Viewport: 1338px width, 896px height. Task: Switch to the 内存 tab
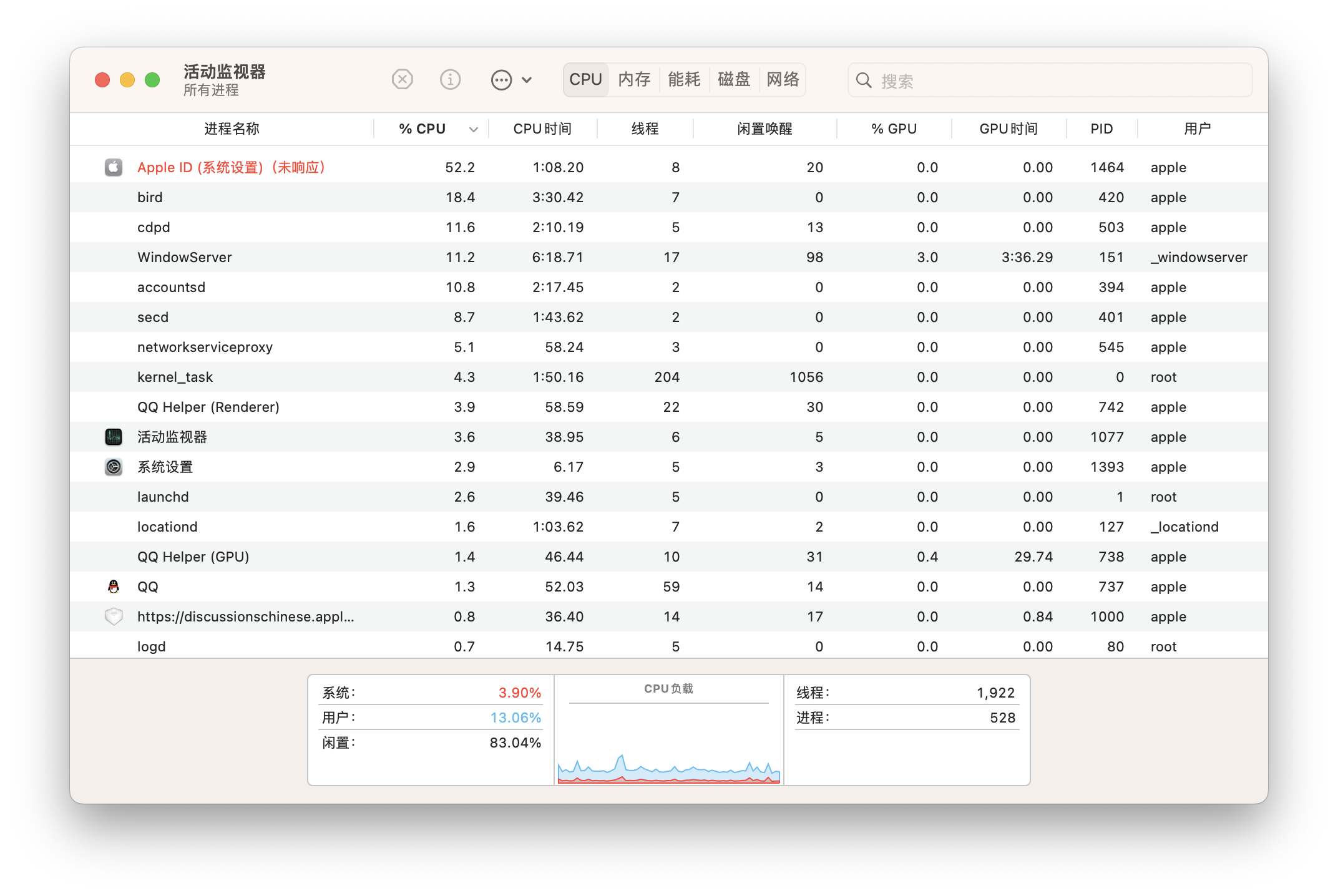pos(634,80)
